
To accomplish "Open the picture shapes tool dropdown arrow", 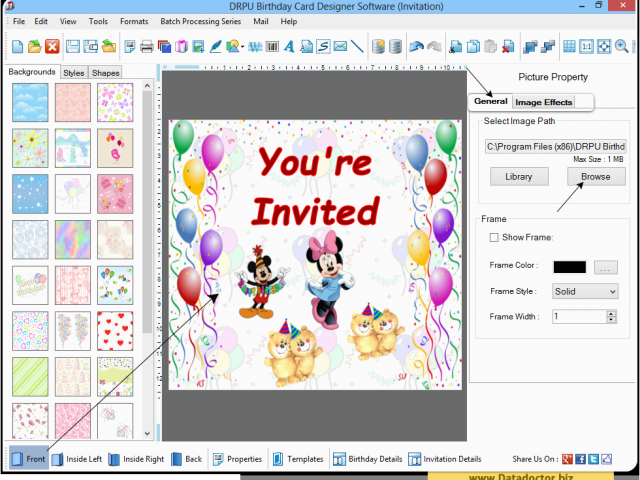I will [x=243, y=47].
